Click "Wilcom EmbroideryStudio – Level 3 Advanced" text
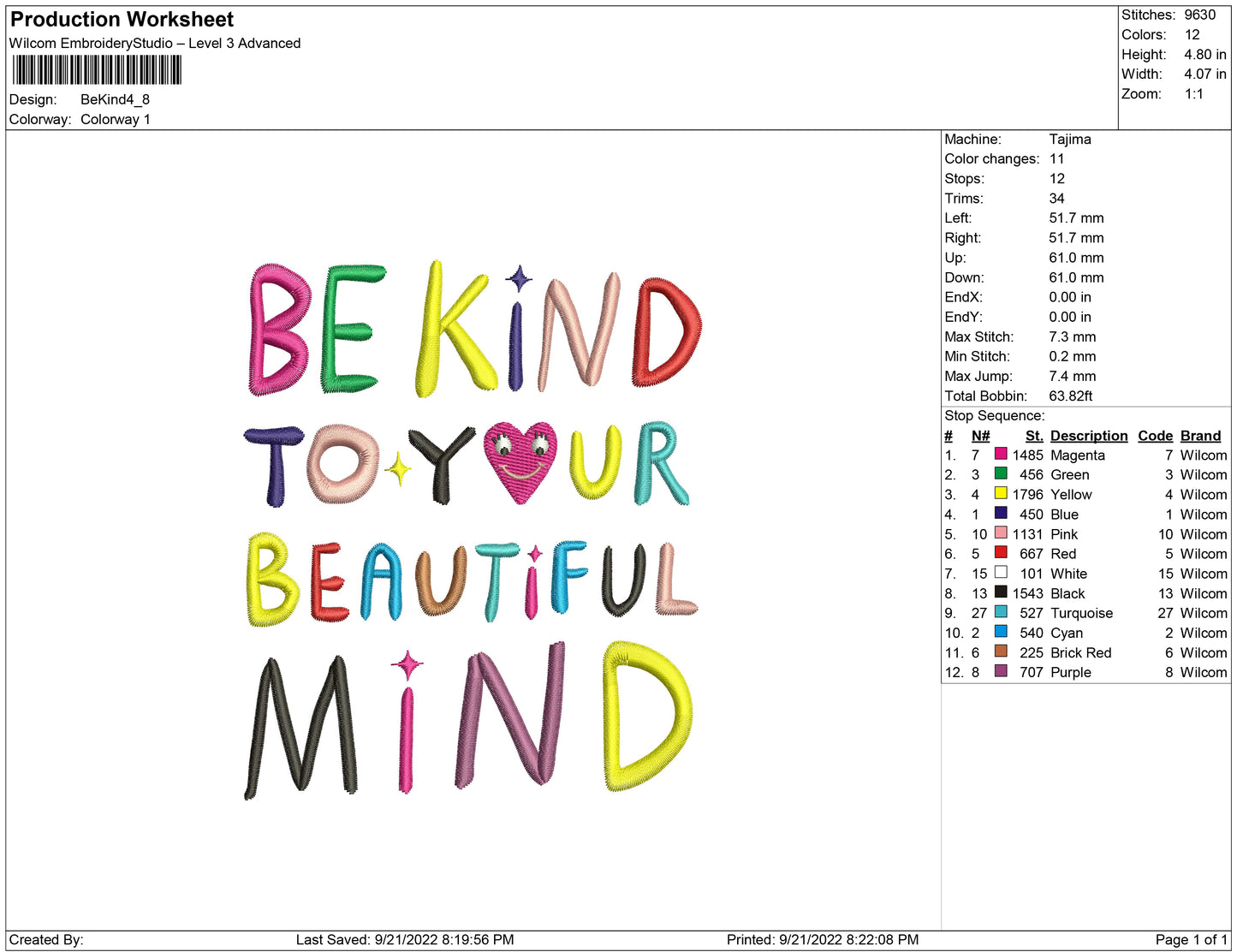Screen dimensions: 1237x952 pos(155,44)
